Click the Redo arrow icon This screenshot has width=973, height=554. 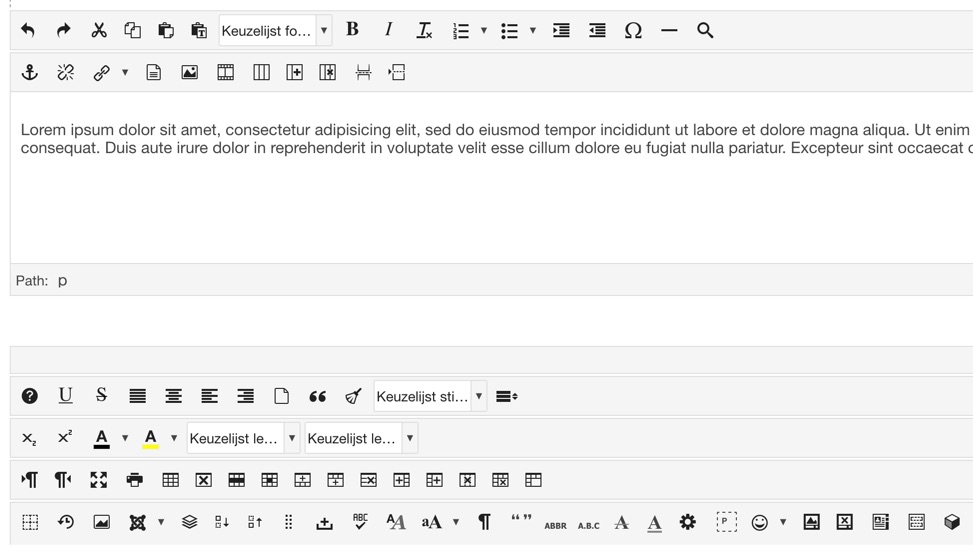(x=63, y=30)
